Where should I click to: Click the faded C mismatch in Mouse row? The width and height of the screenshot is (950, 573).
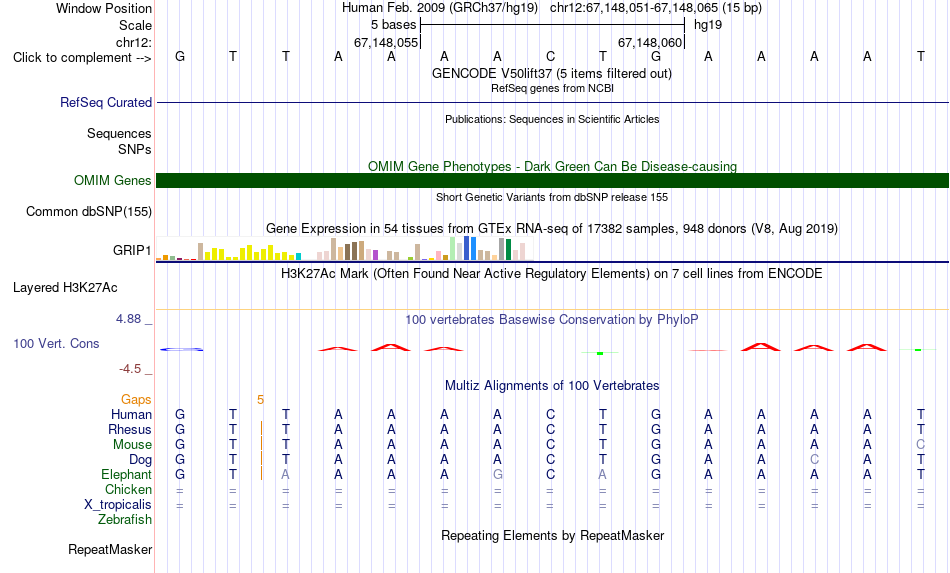920,445
